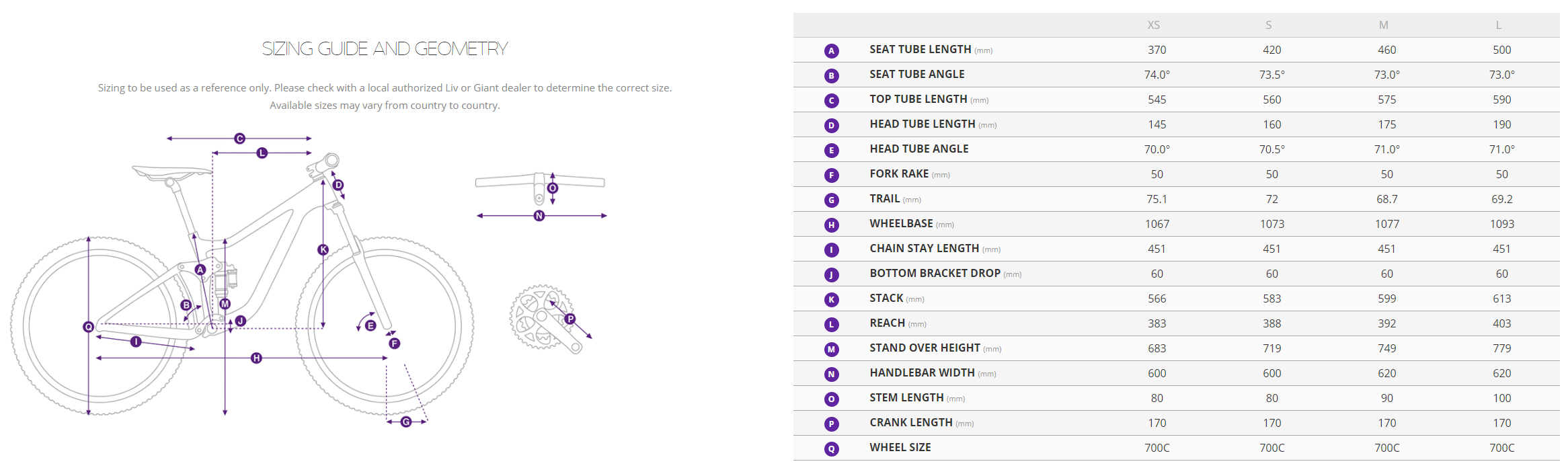Click the P marker on the crankset drawing
The image size is (1568, 474).
click(x=570, y=319)
